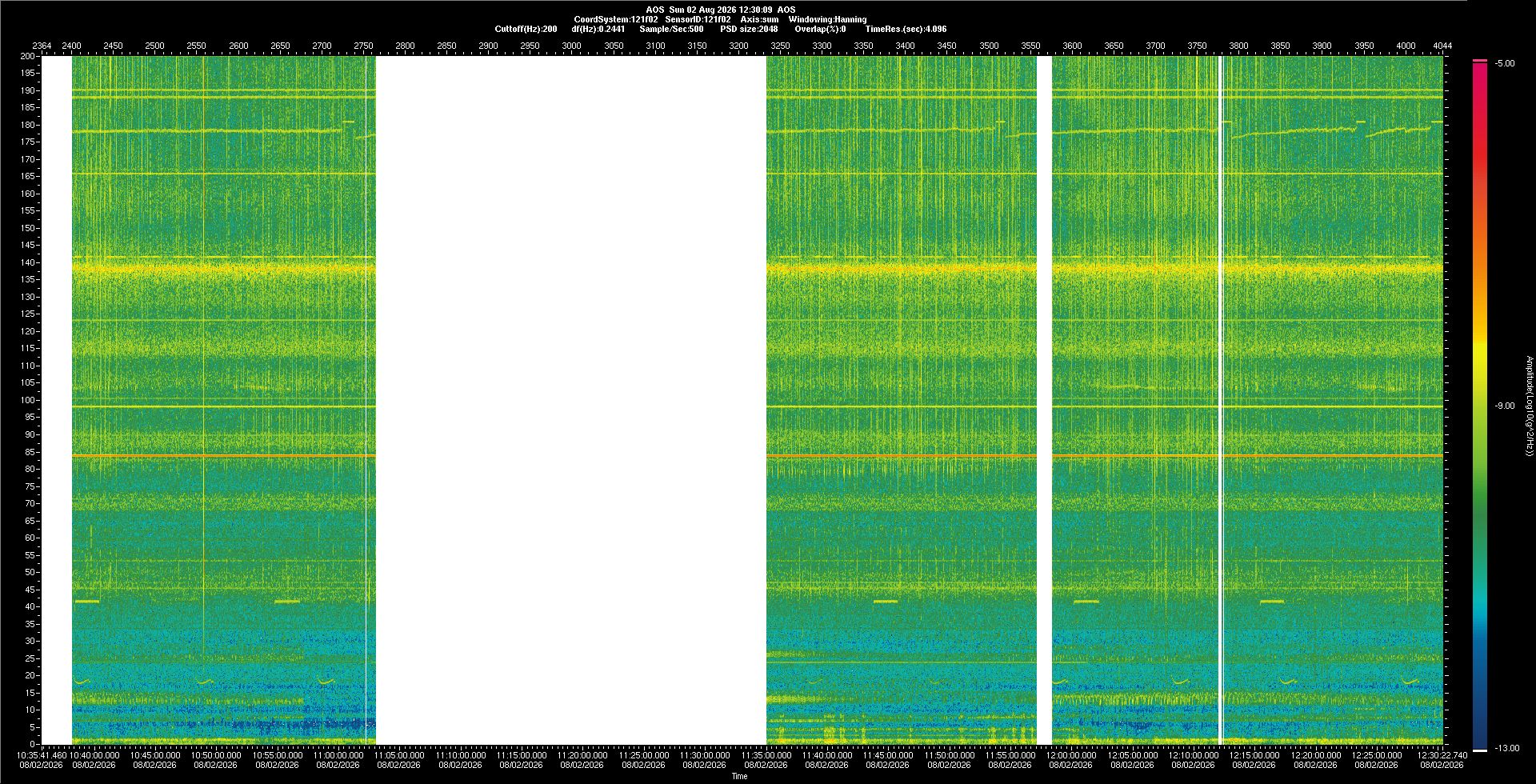
Task: Select the TimeRes.(sec):4.096 header text
Action: 906,29
